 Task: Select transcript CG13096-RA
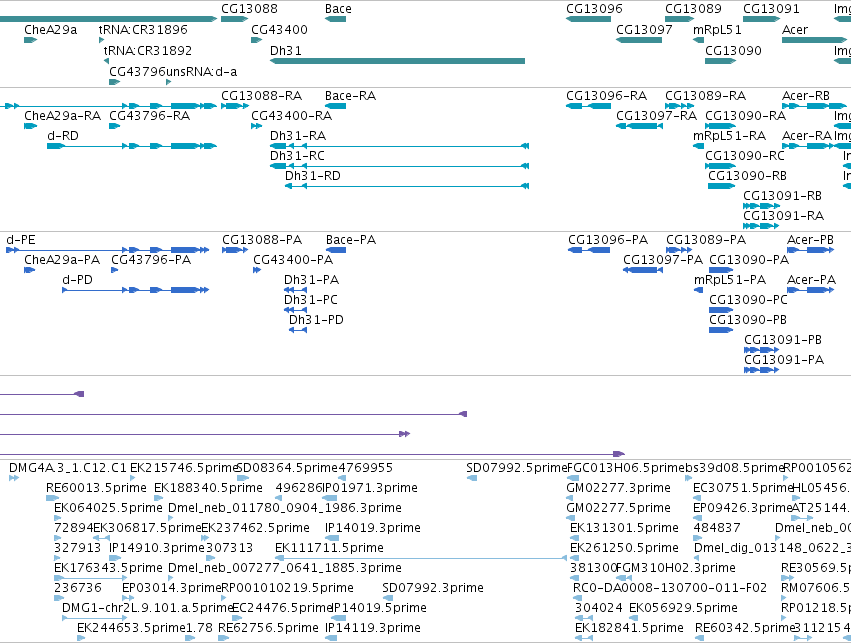pos(607,96)
